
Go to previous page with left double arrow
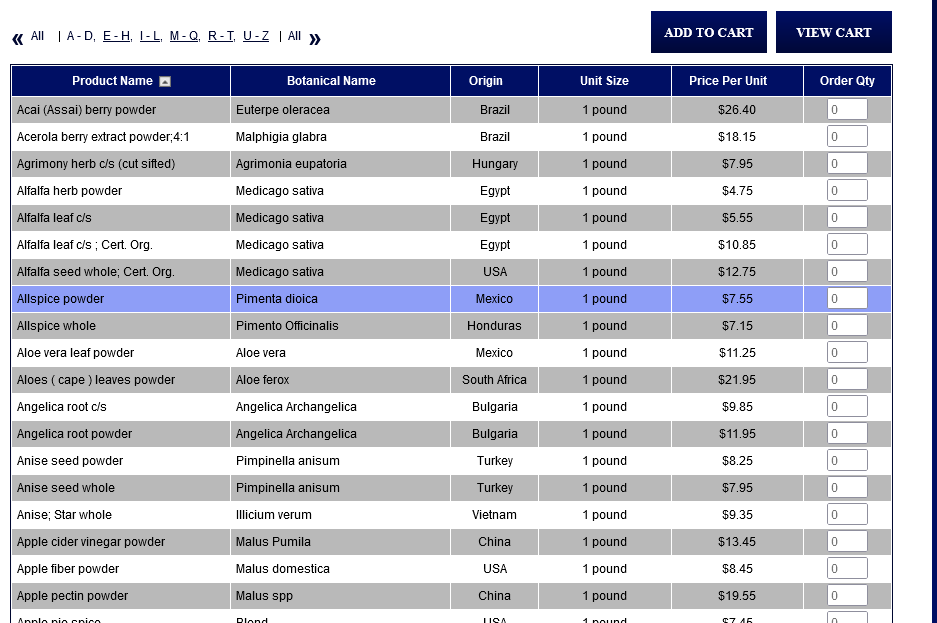(17, 39)
